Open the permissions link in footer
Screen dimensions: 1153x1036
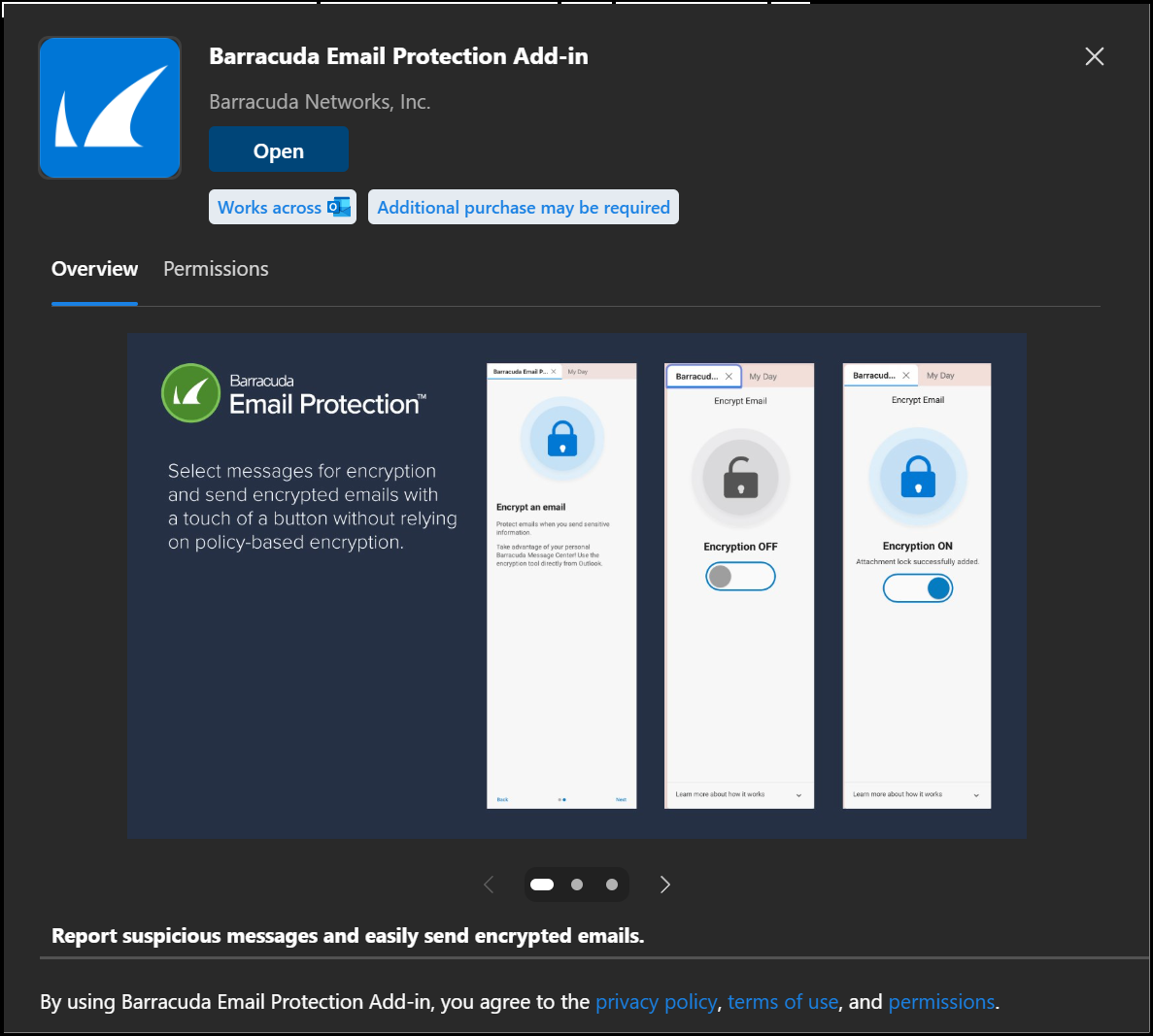tap(941, 1002)
